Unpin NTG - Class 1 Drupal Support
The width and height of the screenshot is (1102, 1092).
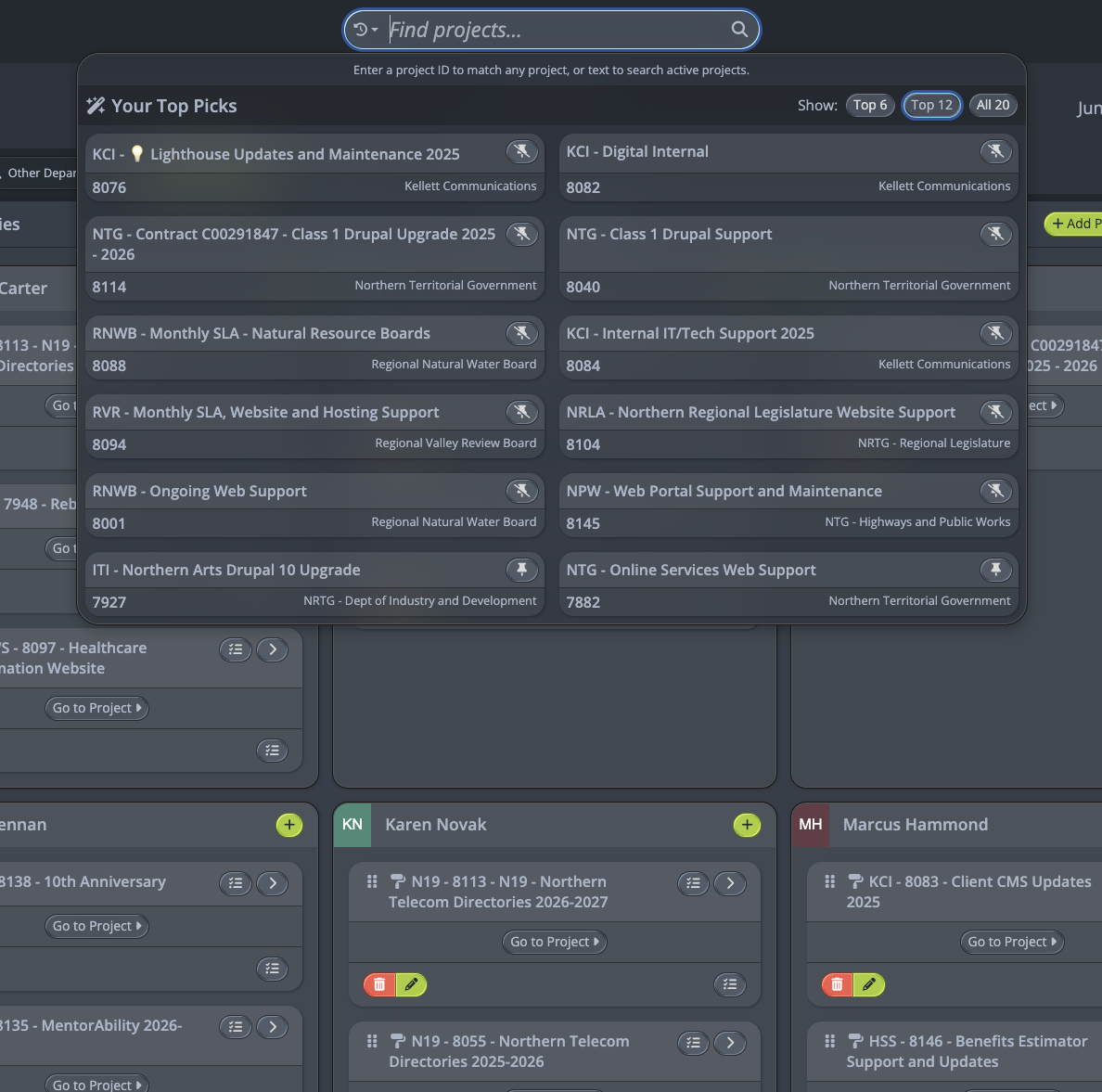pyautogui.click(x=995, y=234)
